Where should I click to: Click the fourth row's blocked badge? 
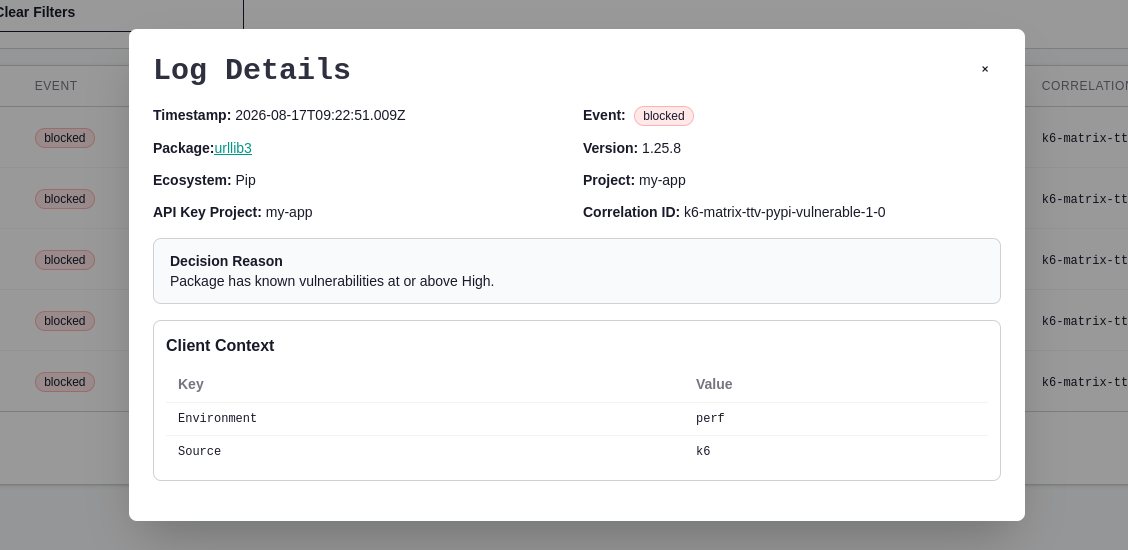coord(65,321)
